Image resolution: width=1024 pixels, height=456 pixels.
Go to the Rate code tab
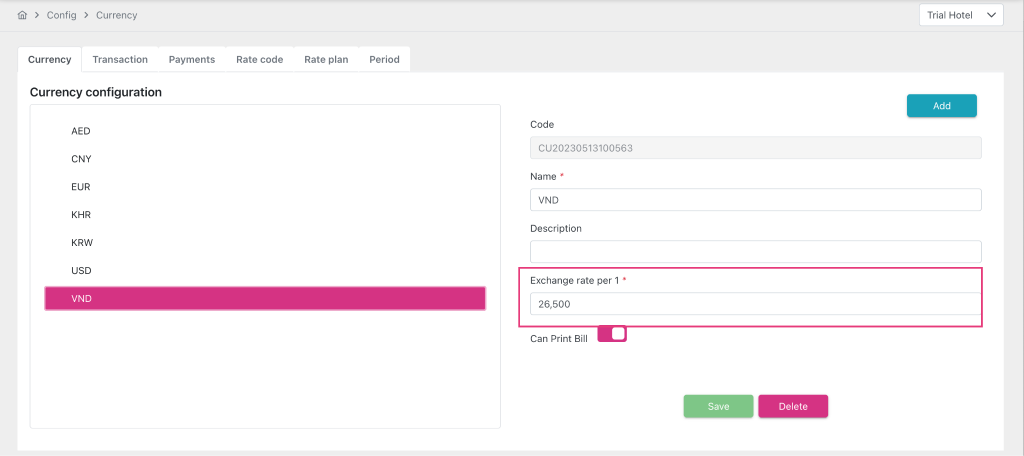[x=259, y=60]
